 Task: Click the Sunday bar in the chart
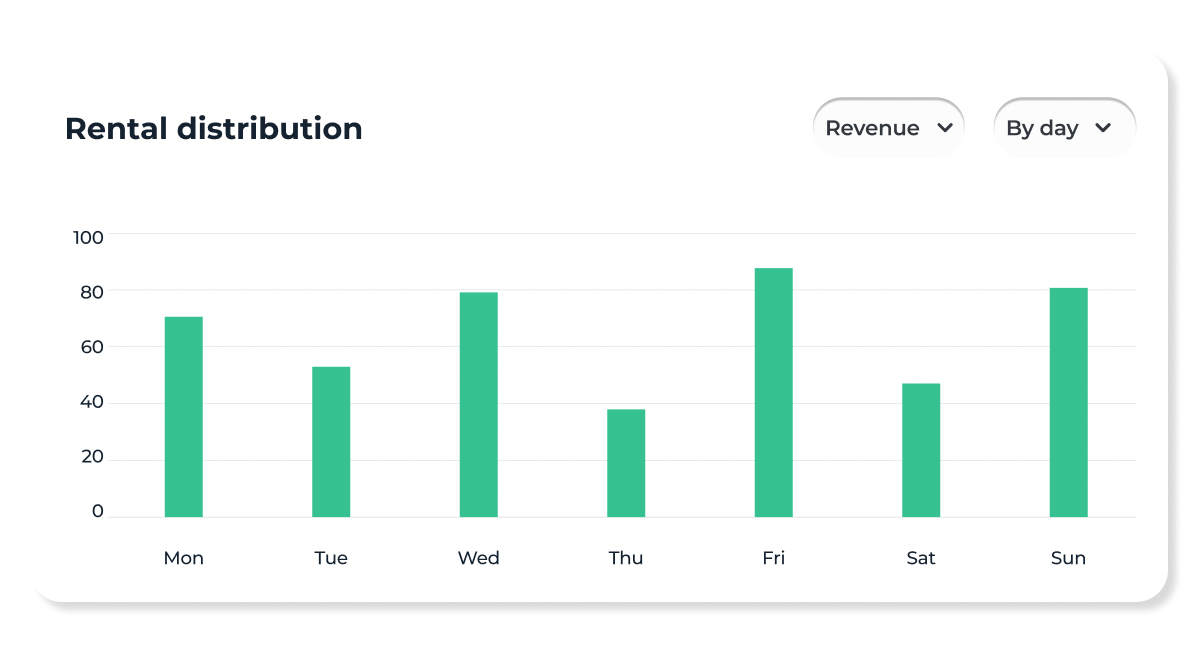pyautogui.click(x=1068, y=400)
